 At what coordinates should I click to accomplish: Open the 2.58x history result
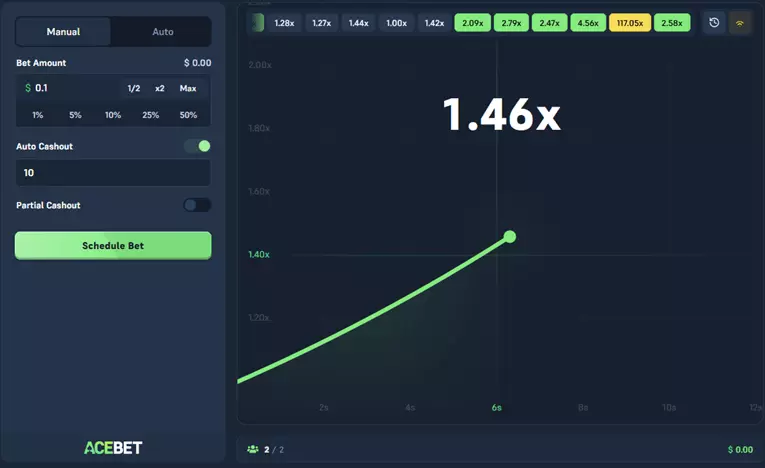coord(672,23)
